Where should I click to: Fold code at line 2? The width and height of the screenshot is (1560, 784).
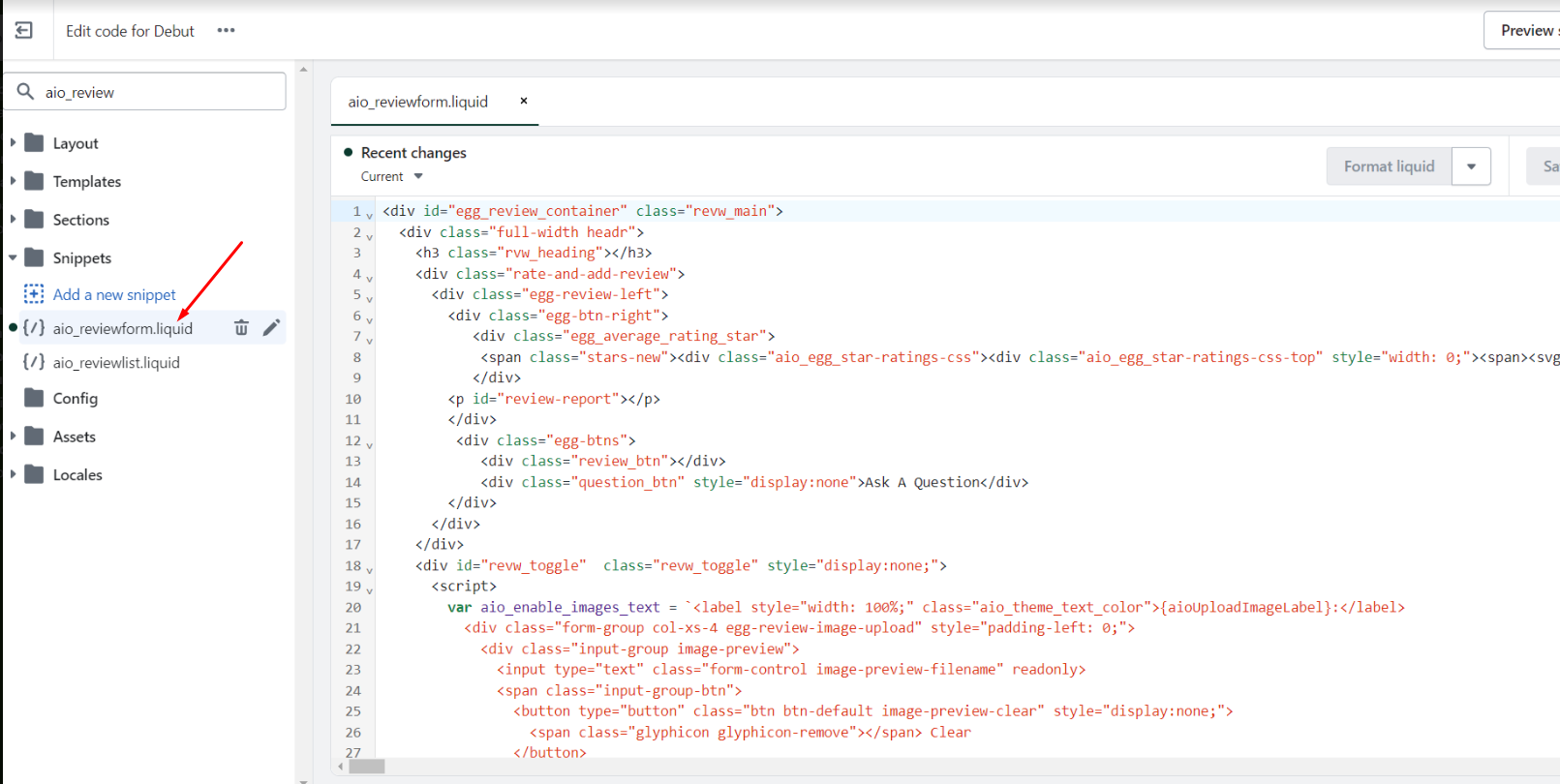point(370,235)
